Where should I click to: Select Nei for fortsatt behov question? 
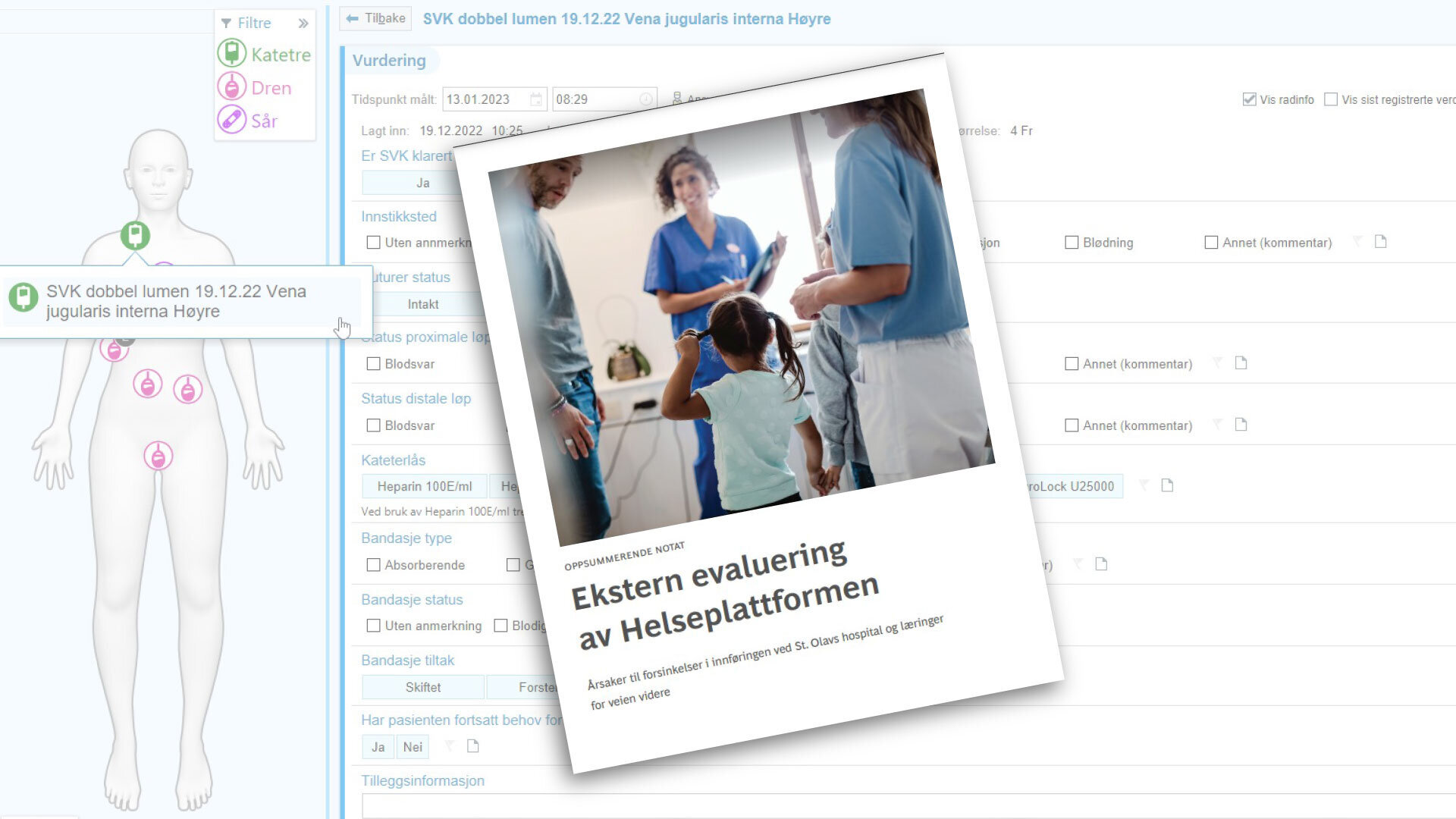(413, 747)
